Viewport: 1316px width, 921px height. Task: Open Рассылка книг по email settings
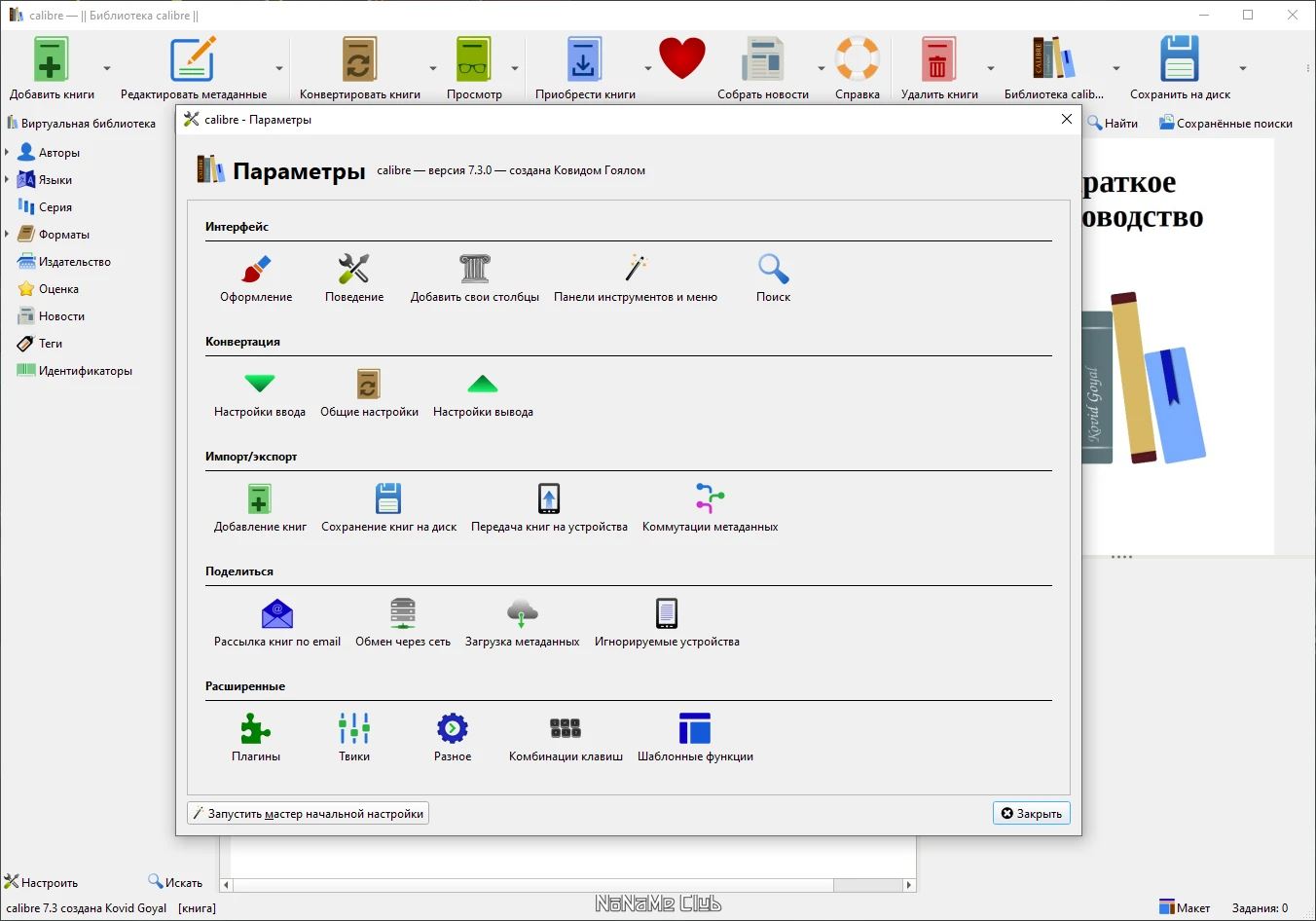pos(277,623)
